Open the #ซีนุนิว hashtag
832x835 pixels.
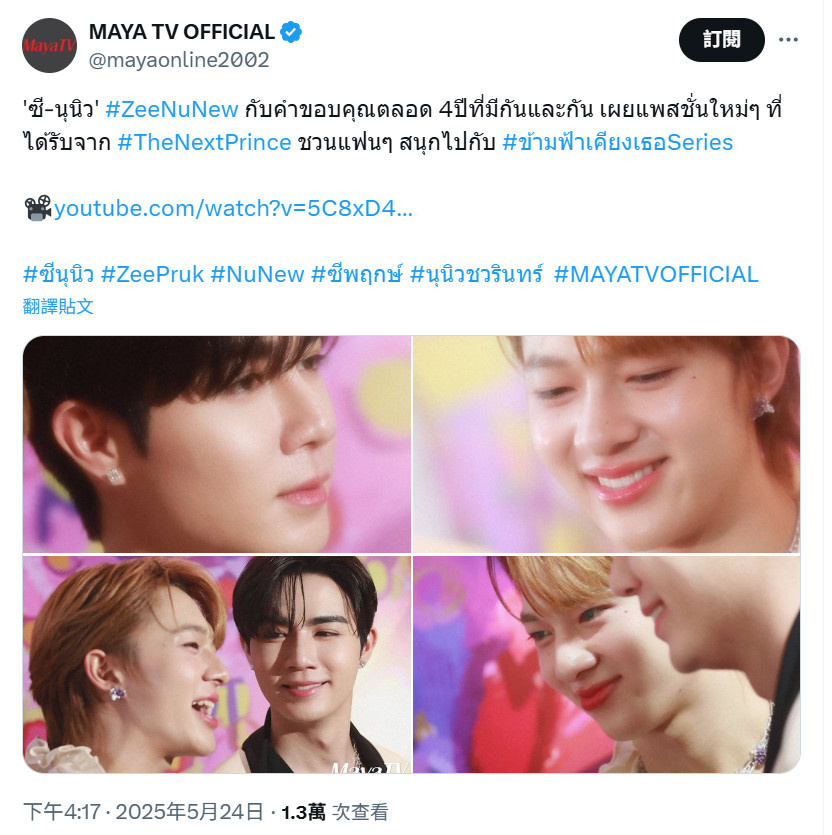pos(59,275)
